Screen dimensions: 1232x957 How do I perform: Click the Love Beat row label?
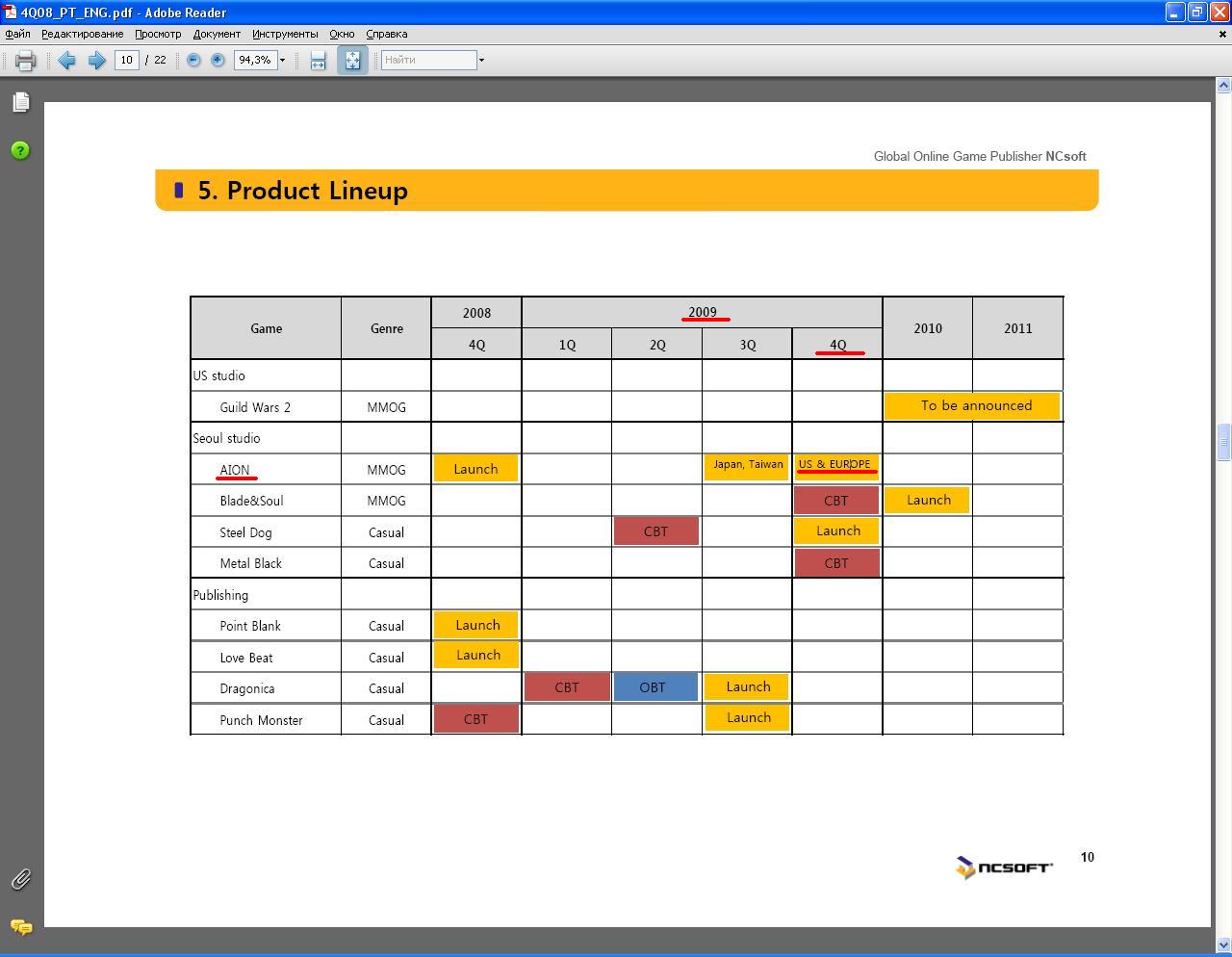(246, 658)
